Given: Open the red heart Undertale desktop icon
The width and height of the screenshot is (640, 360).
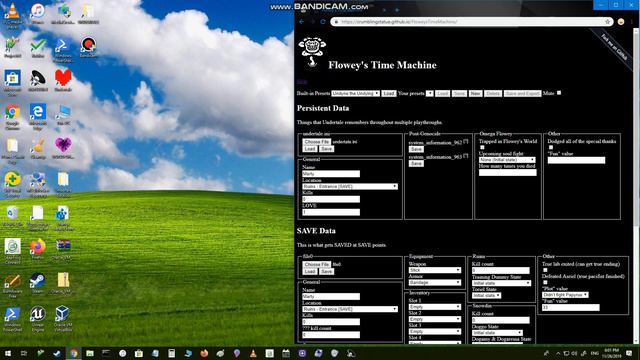Looking at the screenshot, I should (x=63, y=80).
